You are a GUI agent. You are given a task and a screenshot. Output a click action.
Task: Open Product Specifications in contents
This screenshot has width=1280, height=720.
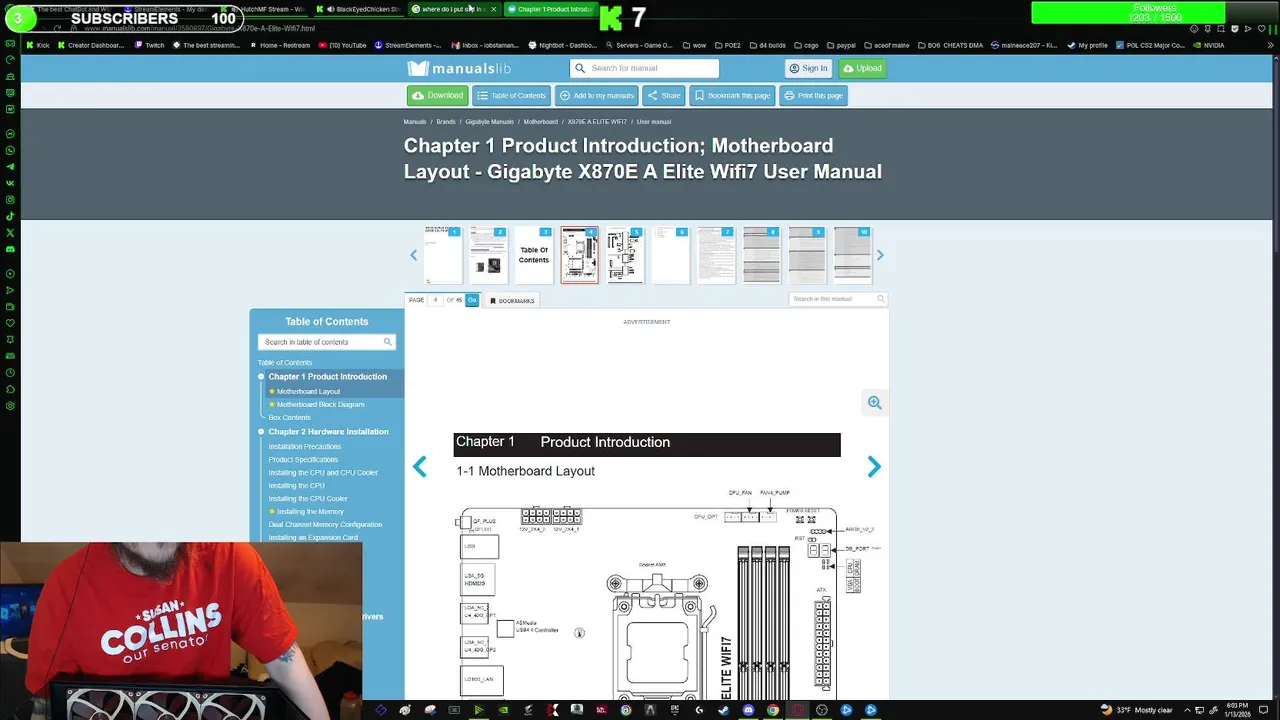303,460
